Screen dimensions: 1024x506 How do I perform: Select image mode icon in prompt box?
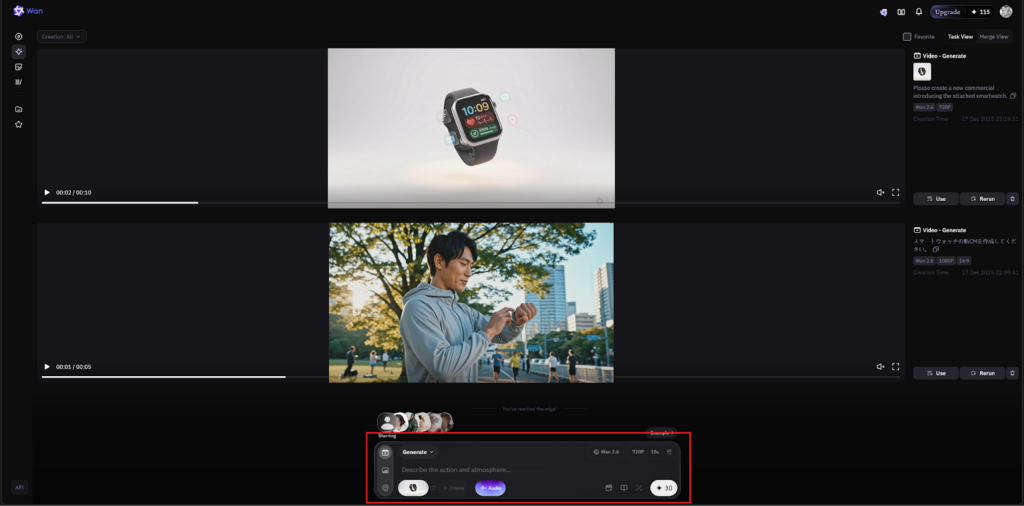tap(385, 470)
